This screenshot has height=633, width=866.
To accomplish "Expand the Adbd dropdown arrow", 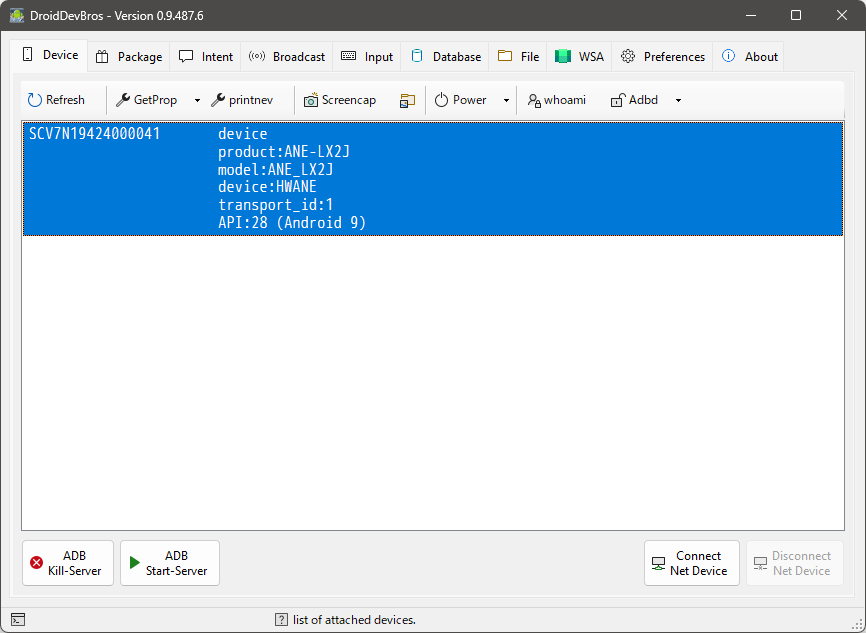I will click(x=678, y=100).
